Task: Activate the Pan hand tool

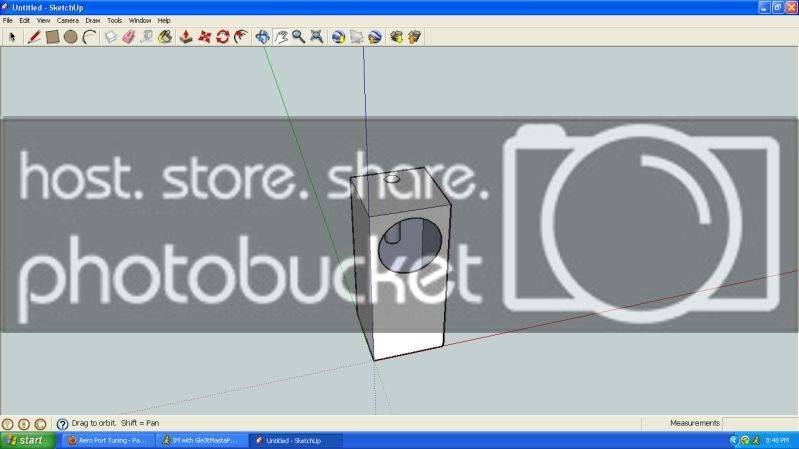Action: tap(281, 37)
